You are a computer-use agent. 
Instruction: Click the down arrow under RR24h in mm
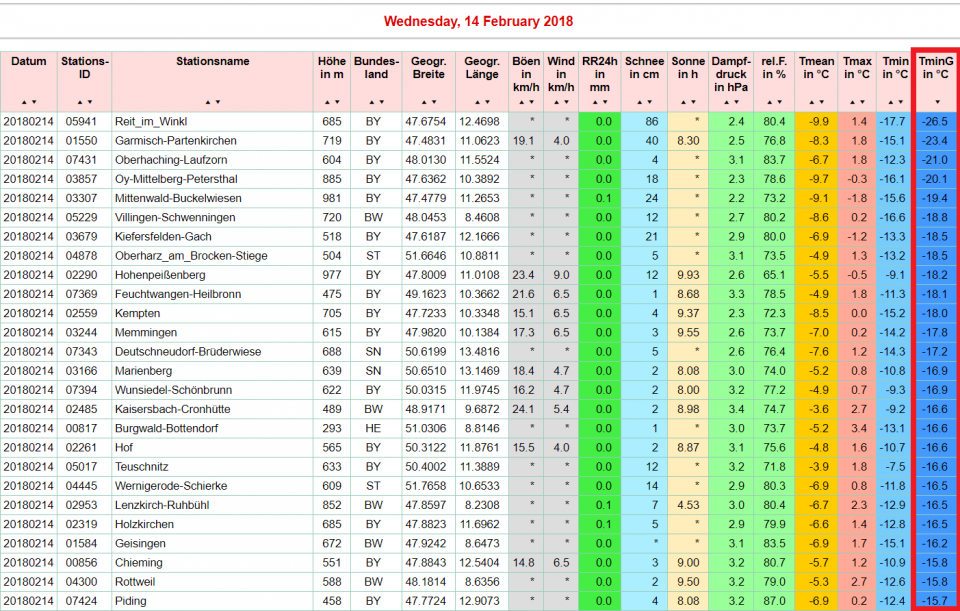(x=607, y=103)
